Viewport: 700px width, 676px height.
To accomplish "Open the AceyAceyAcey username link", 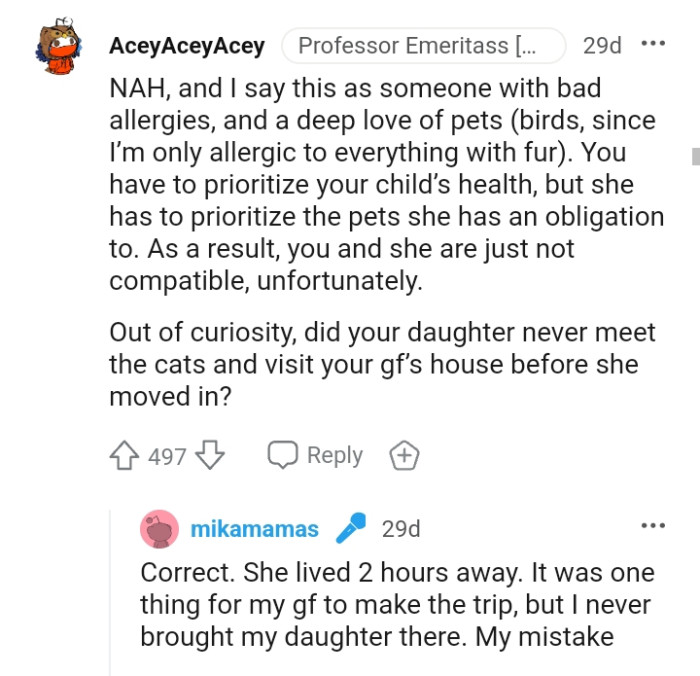I will coord(187,46).
